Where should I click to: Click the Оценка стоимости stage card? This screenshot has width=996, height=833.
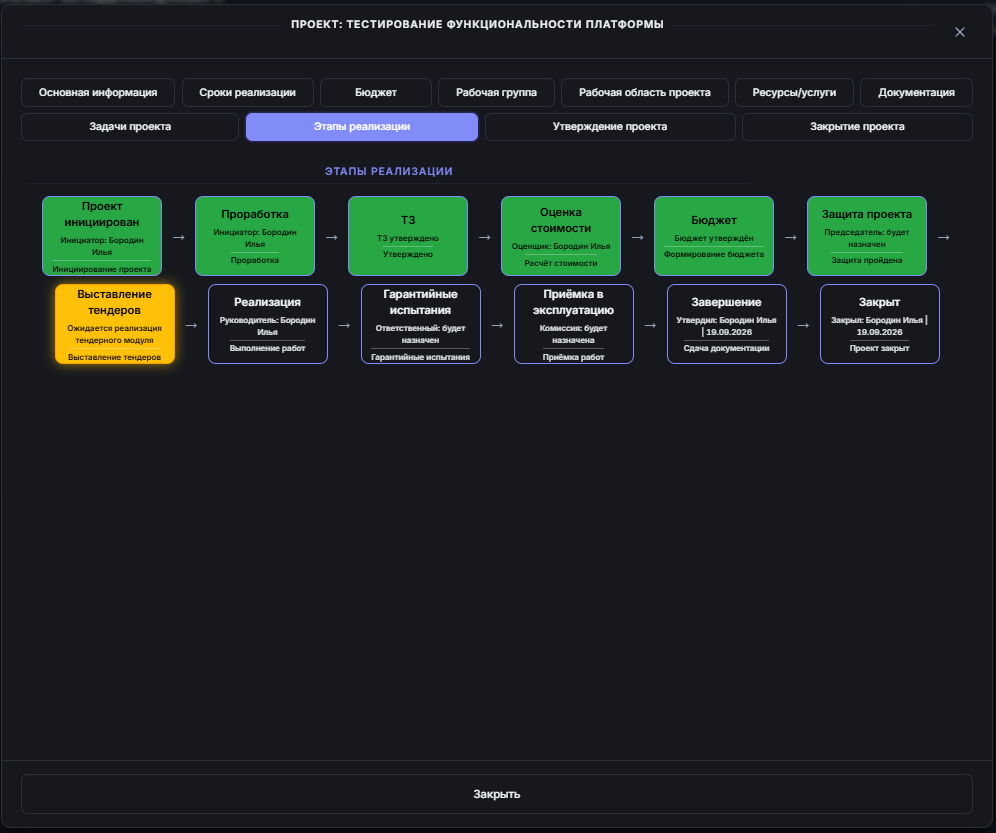(x=561, y=236)
